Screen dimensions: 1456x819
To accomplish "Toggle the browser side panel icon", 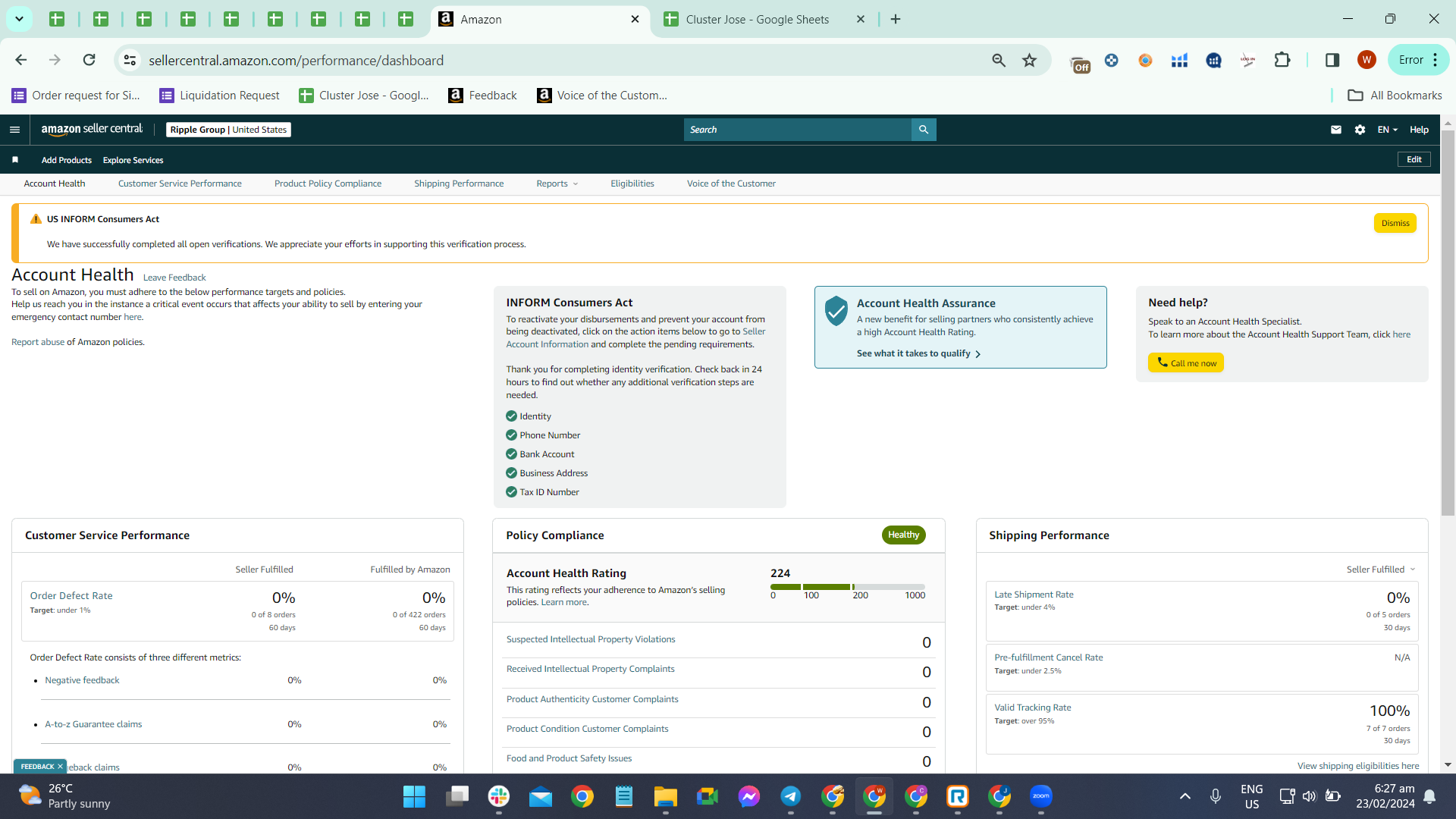I will tap(1332, 60).
